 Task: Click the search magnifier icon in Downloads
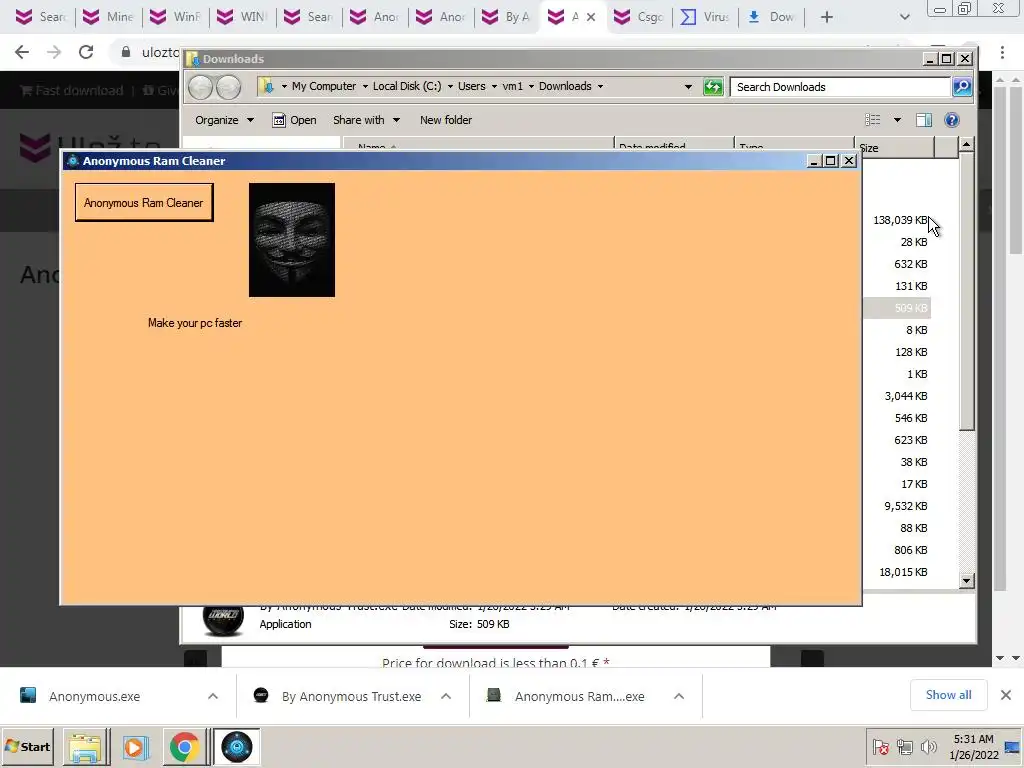962,87
